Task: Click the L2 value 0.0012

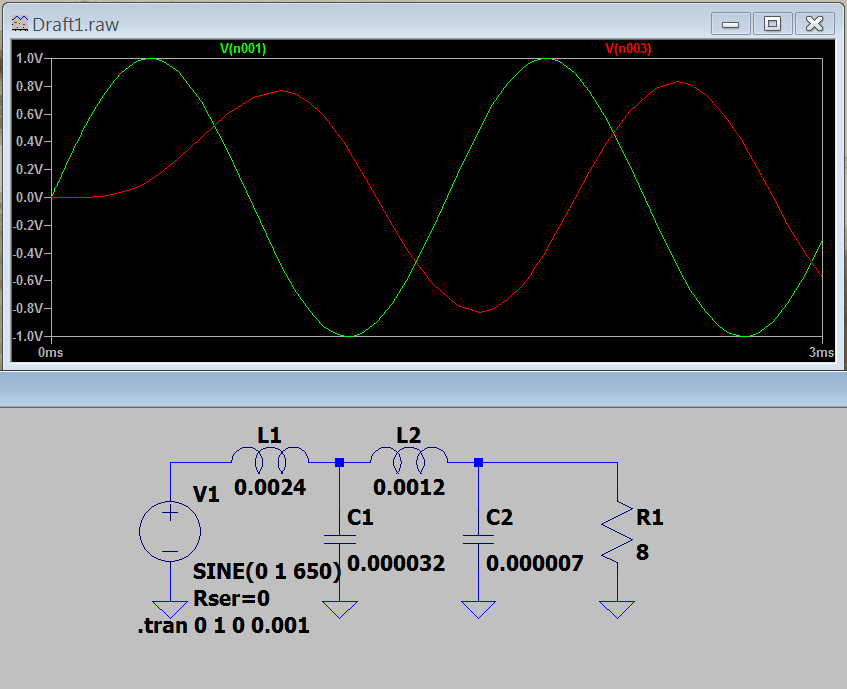Action: (409, 488)
